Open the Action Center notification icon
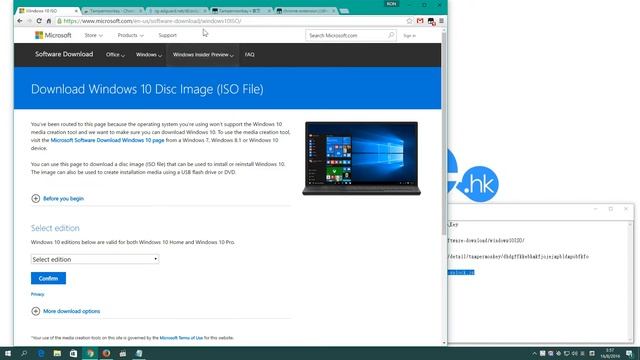Viewport: 640px width, 360px height. point(629,353)
